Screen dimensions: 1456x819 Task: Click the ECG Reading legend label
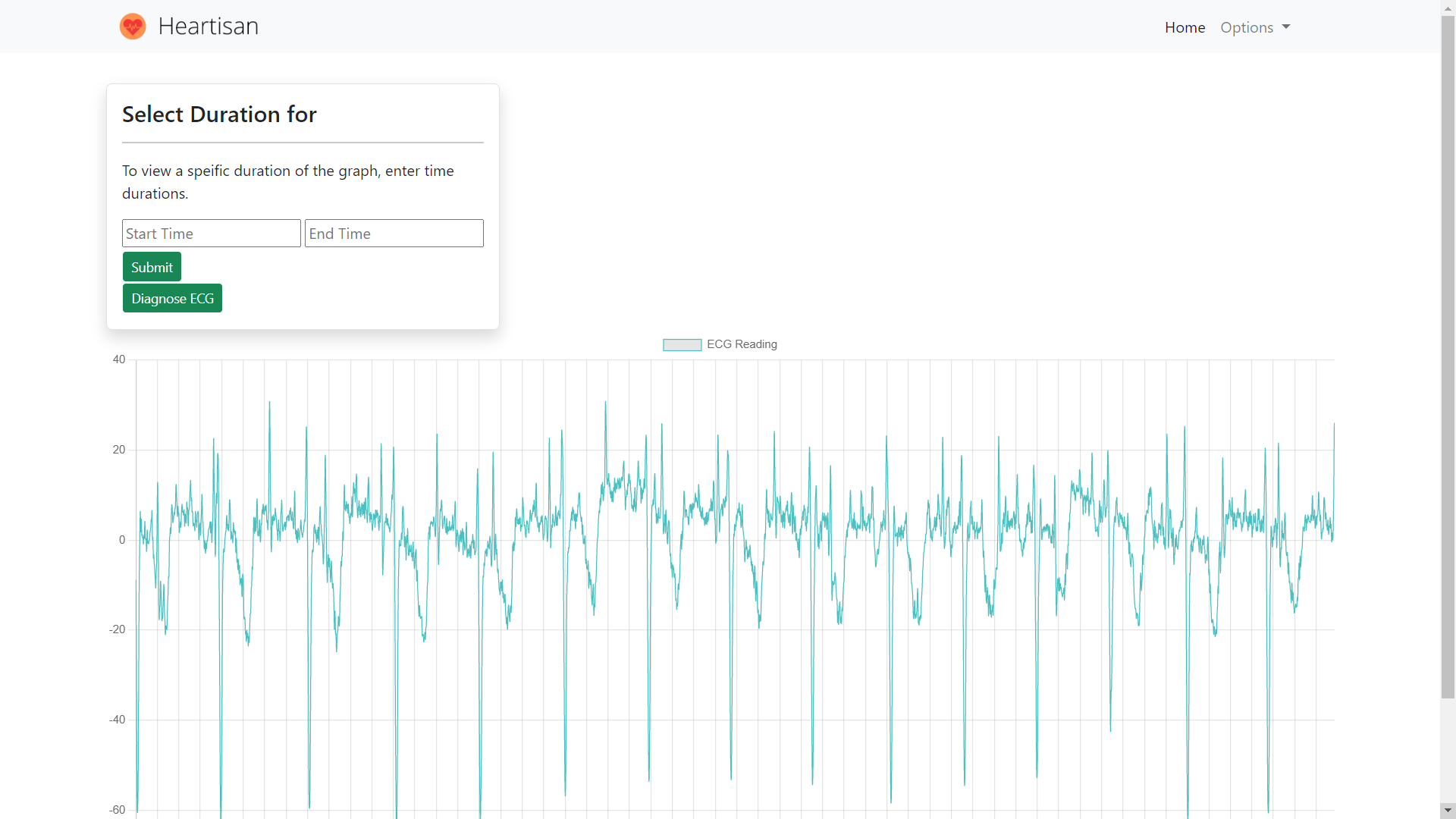point(742,344)
